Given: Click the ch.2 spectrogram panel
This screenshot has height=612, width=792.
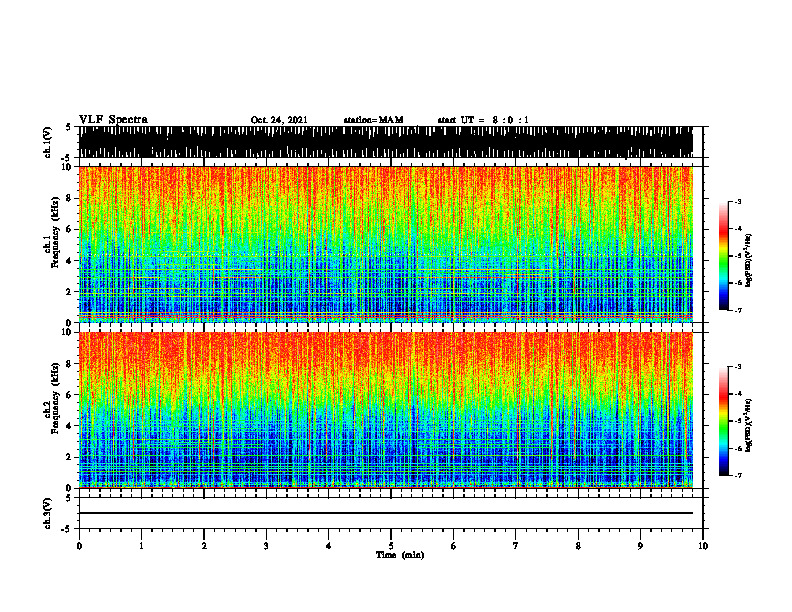Looking at the screenshot, I should click(x=386, y=410).
